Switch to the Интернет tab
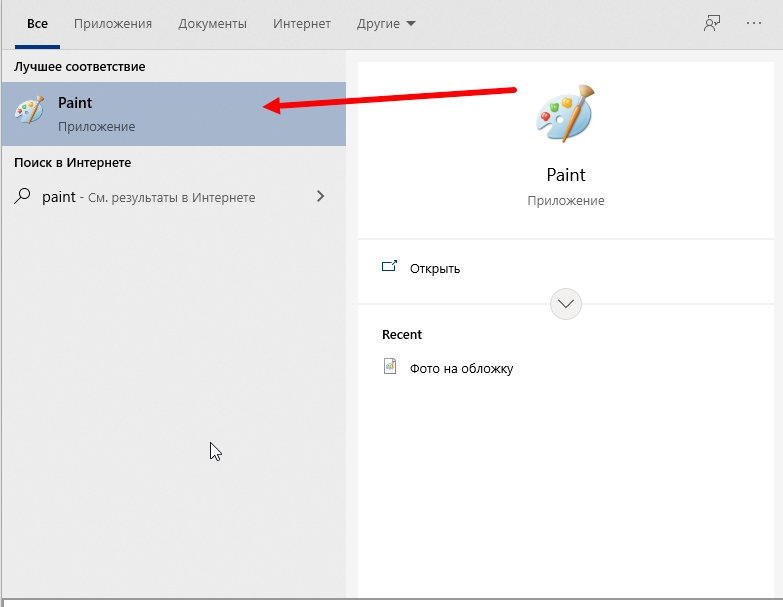The width and height of the screenshot is (783, 607). (302, 23)
